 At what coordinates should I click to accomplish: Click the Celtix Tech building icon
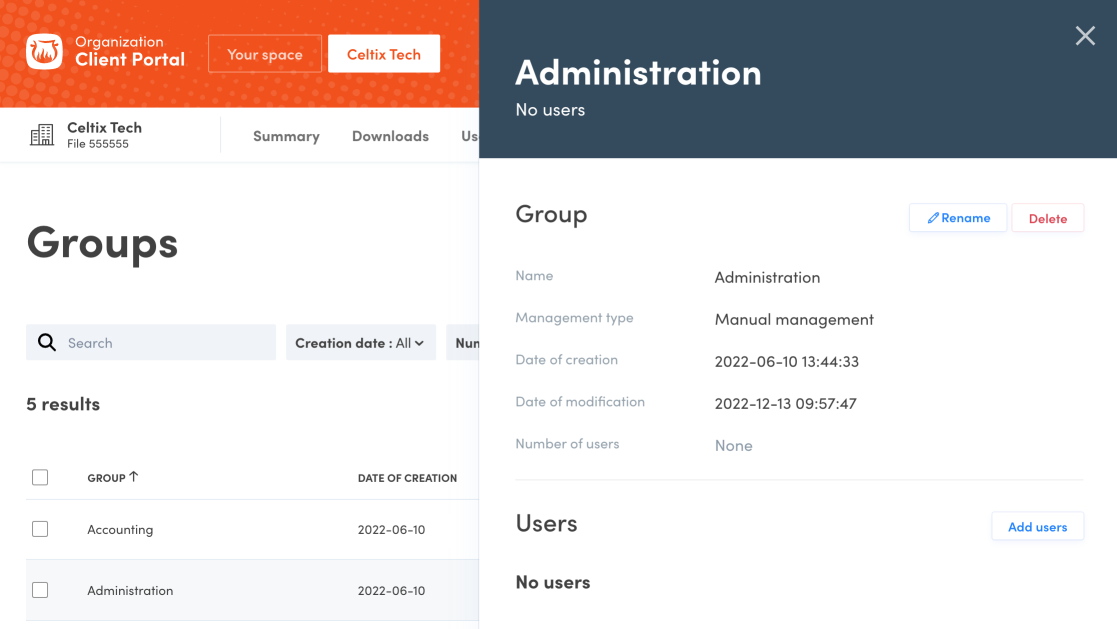[42, 135]
